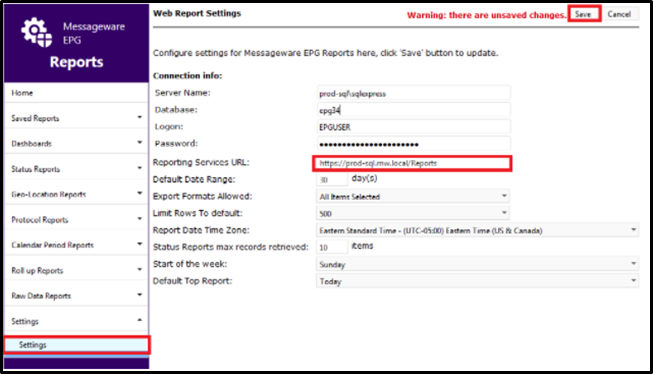The image size is (653, 374).
Task: Expand the Geo-Location Reports menu
Action: point(76,194)
